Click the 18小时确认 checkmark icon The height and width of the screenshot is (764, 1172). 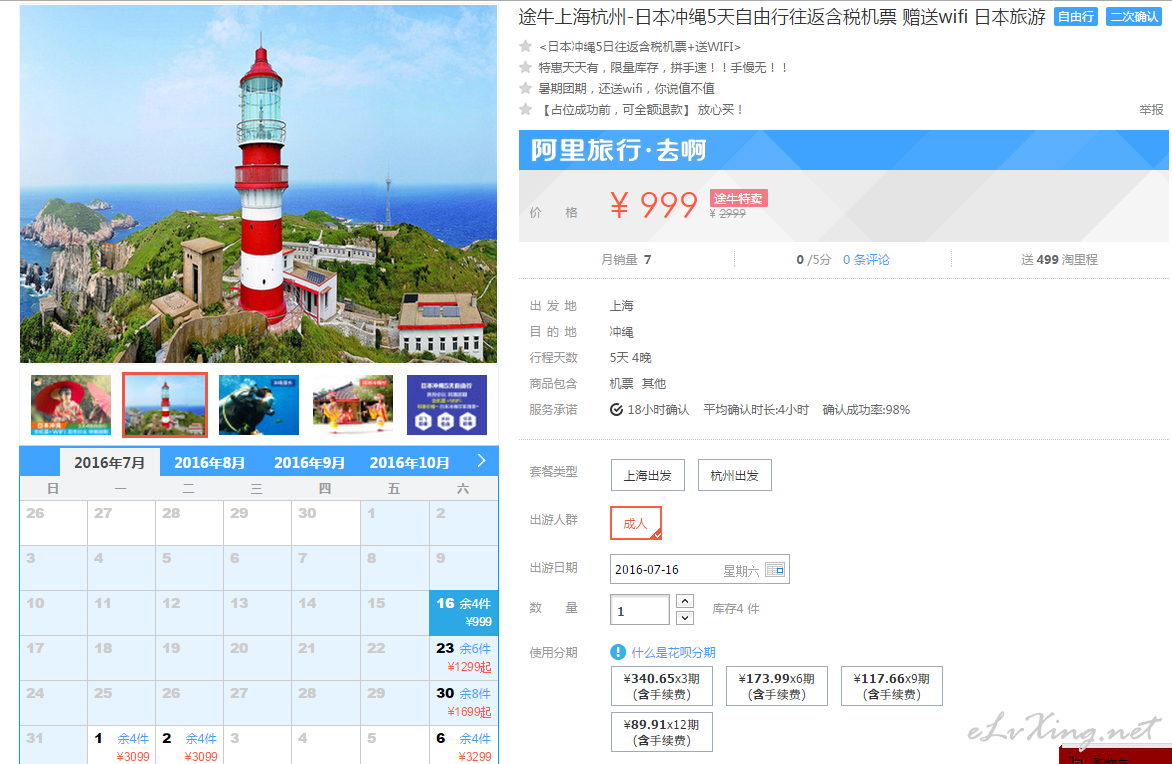617,410
